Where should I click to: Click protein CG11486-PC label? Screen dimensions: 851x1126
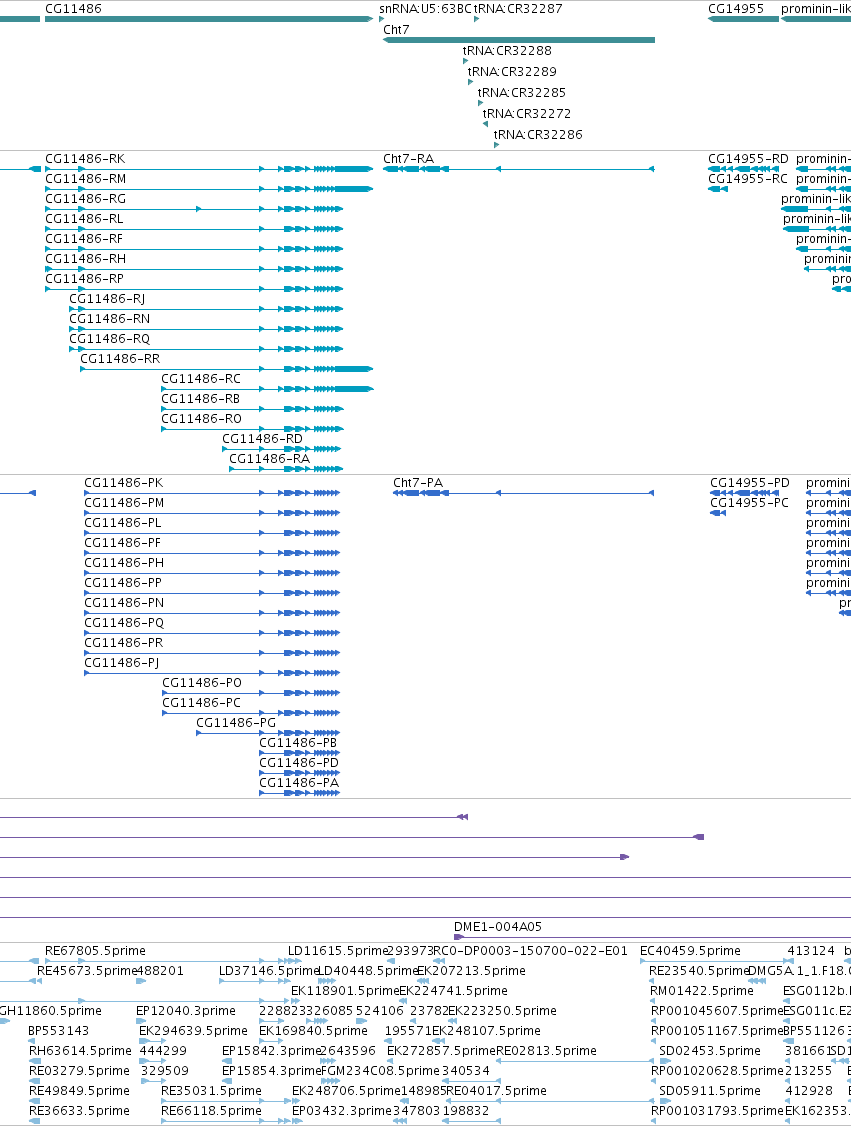pos(202,704)
